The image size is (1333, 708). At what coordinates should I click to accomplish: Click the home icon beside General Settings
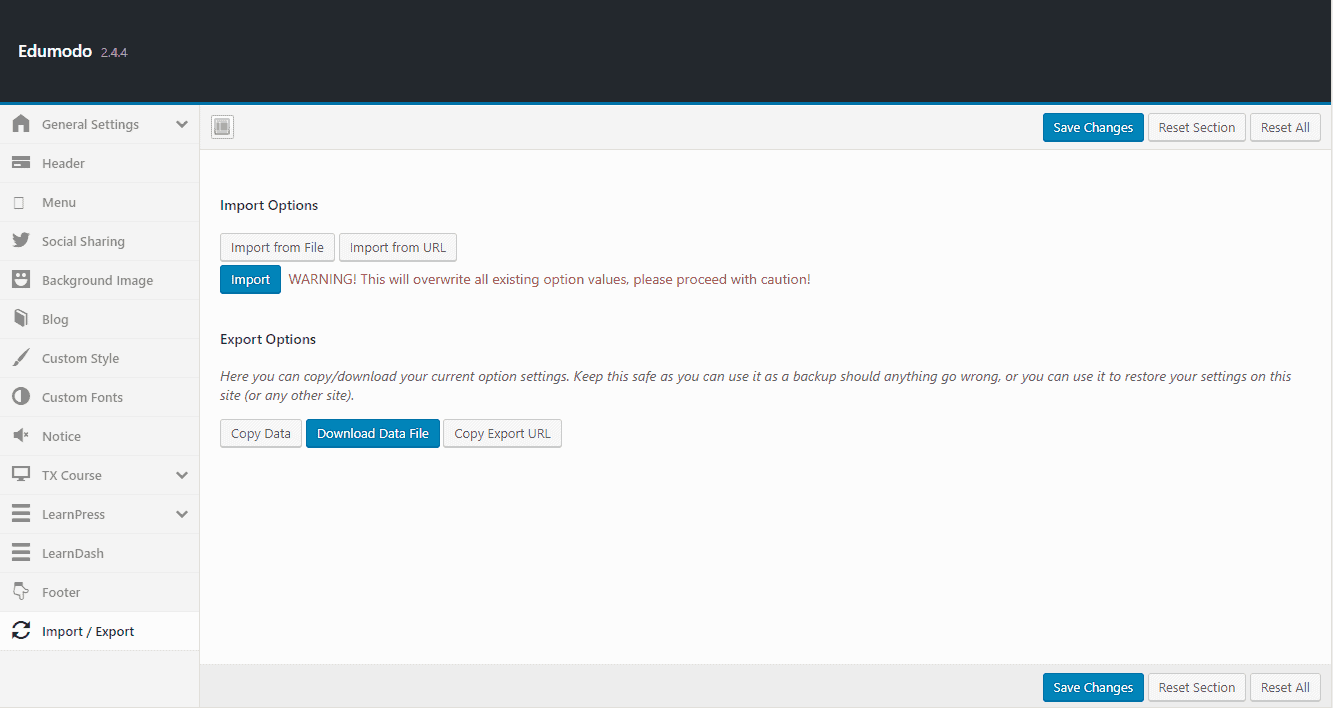tap(21, 124)
